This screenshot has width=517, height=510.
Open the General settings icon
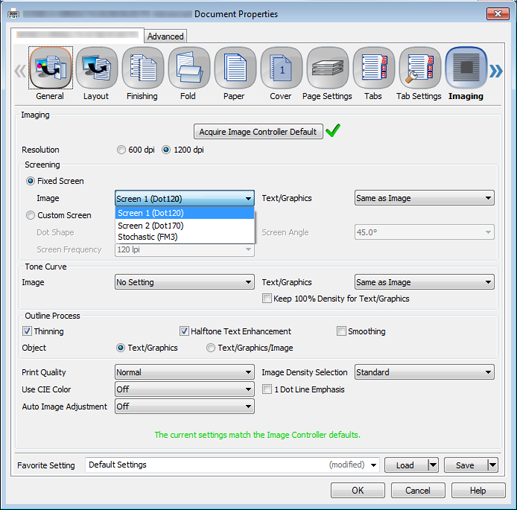pos(50,68)
